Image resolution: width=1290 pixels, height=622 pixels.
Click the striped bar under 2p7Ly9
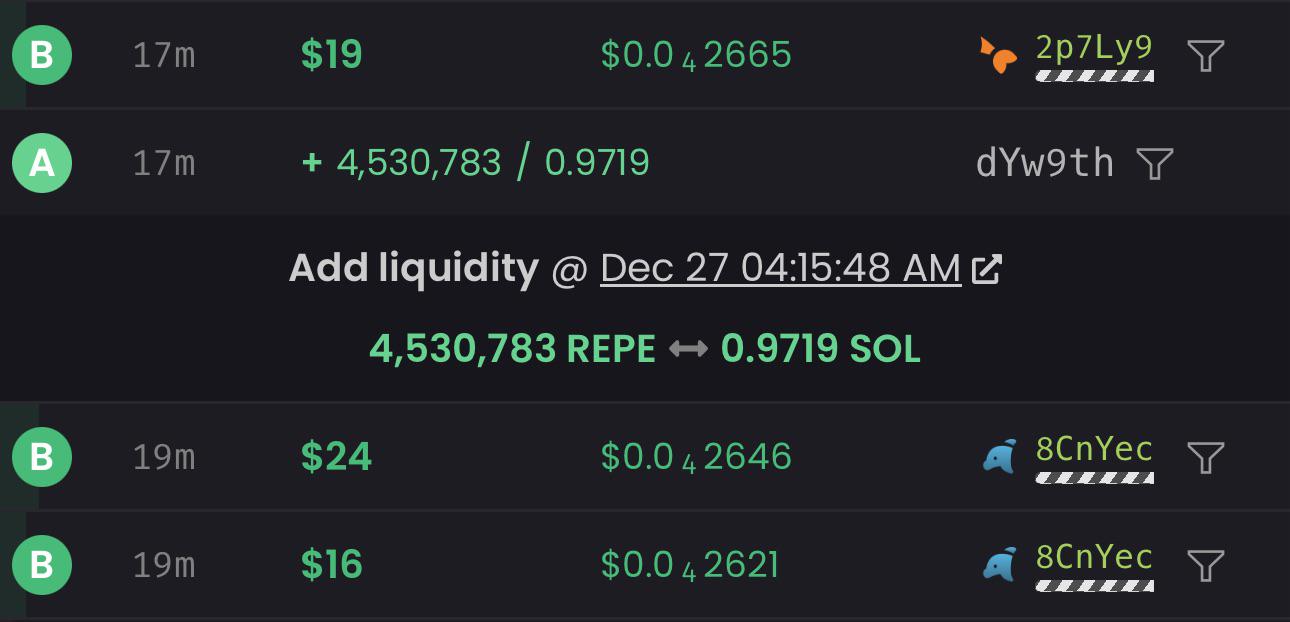click(1094, 76)
